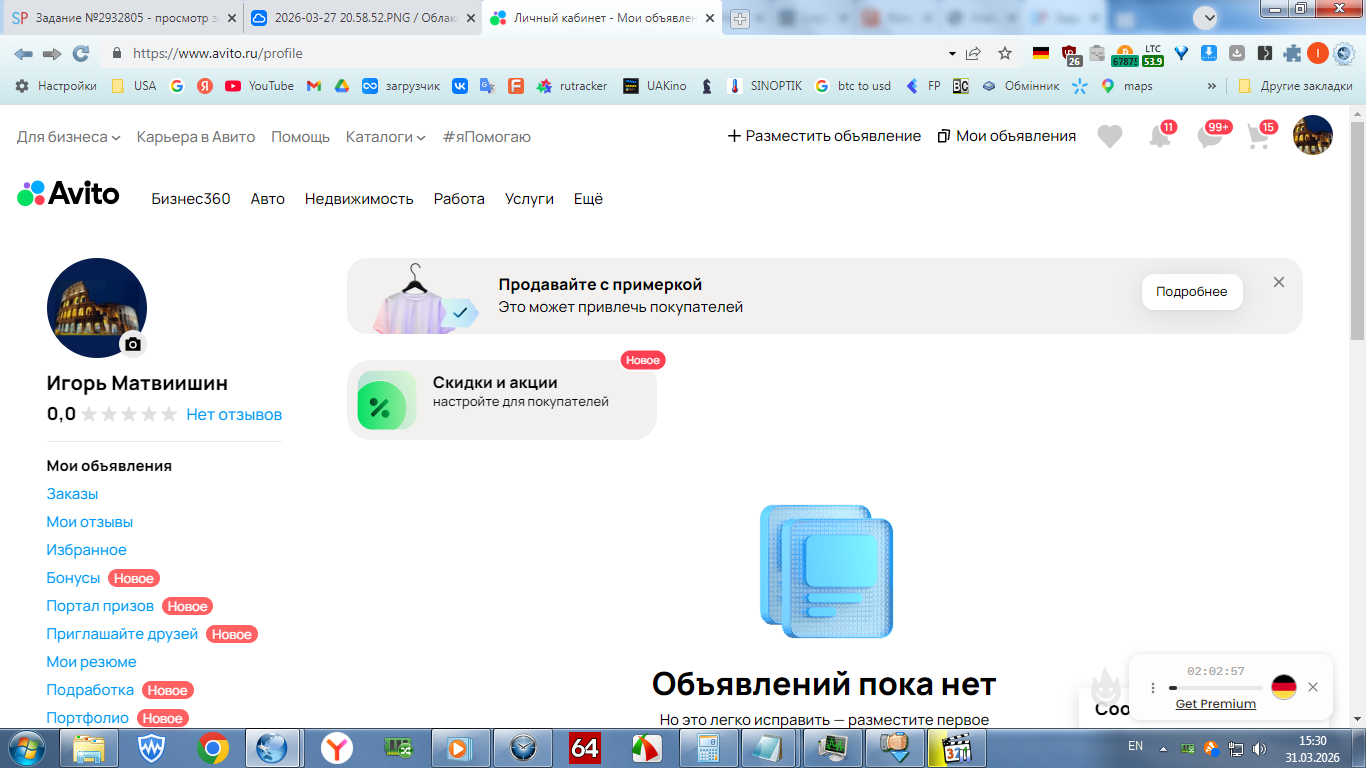Click the playback progress bar in the VPN widget
This screenshot has width=1366, height=768.
[x=1215, y=688]
